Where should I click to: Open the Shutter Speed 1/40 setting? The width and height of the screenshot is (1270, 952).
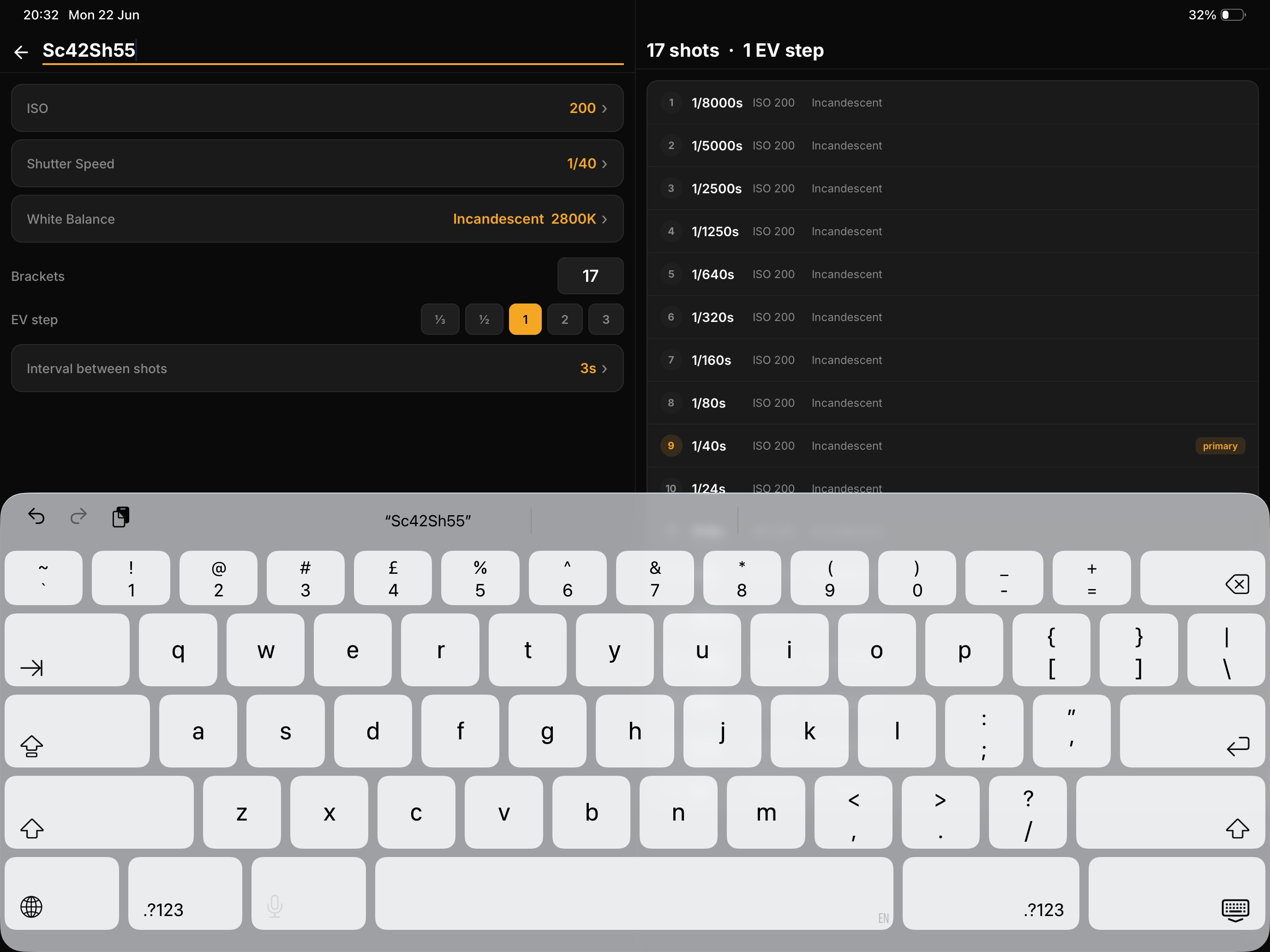(317, 164)
